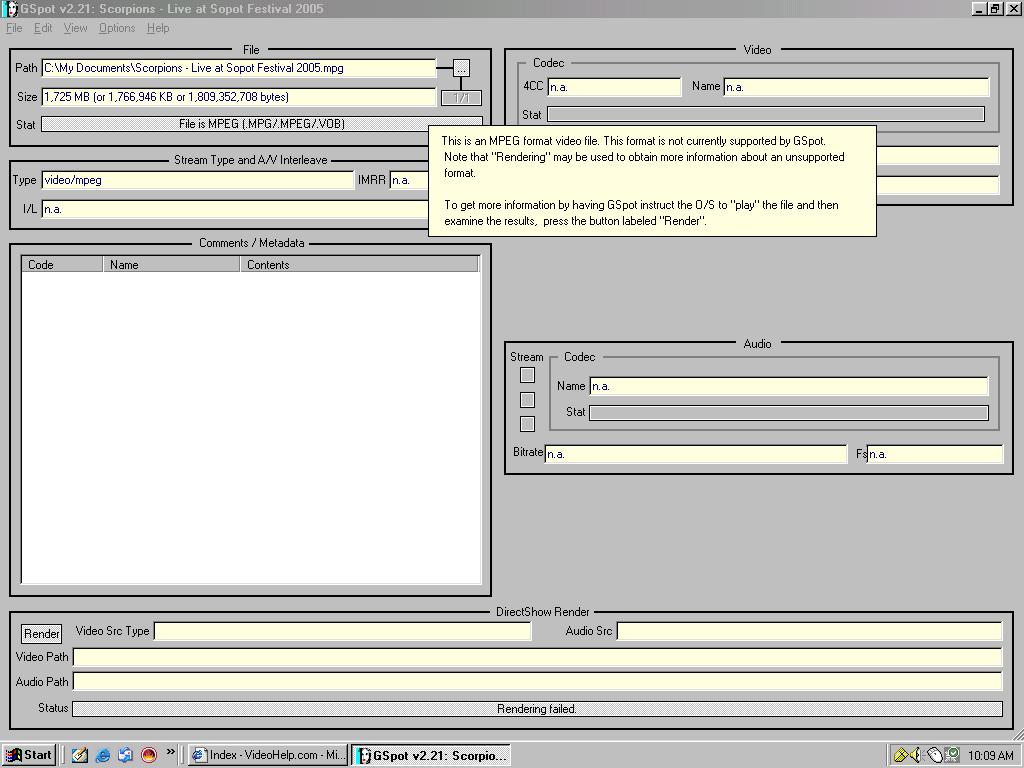Screen dimensions: 1024x768
Task: Open the View menu
Action: (x=75, y=28)
